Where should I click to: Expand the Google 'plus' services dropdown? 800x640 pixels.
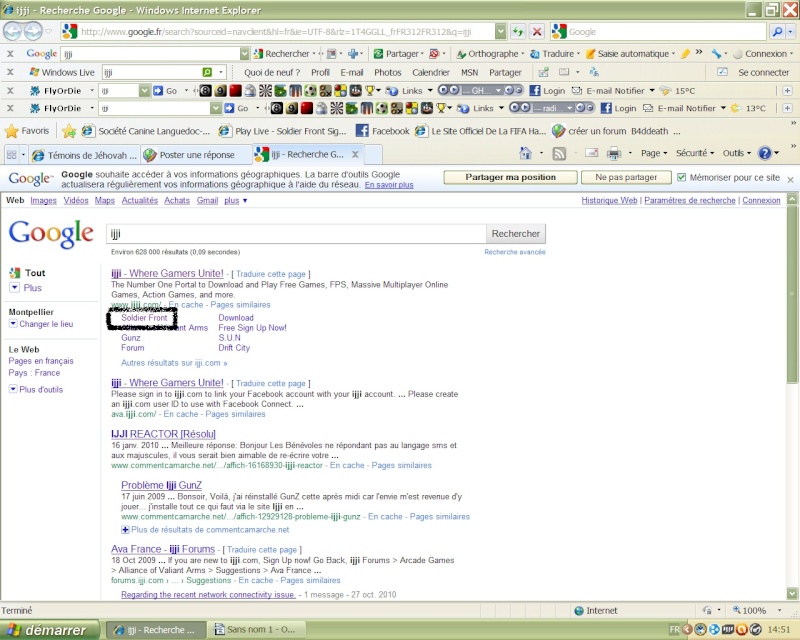point(236,201)
